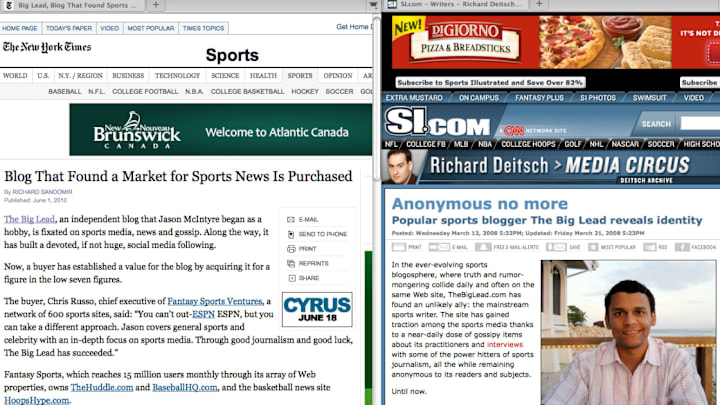The height and width of the screenshot is (405, 720).
Task: Open a new tab with the left window's plus button
Action: [156, 5]
